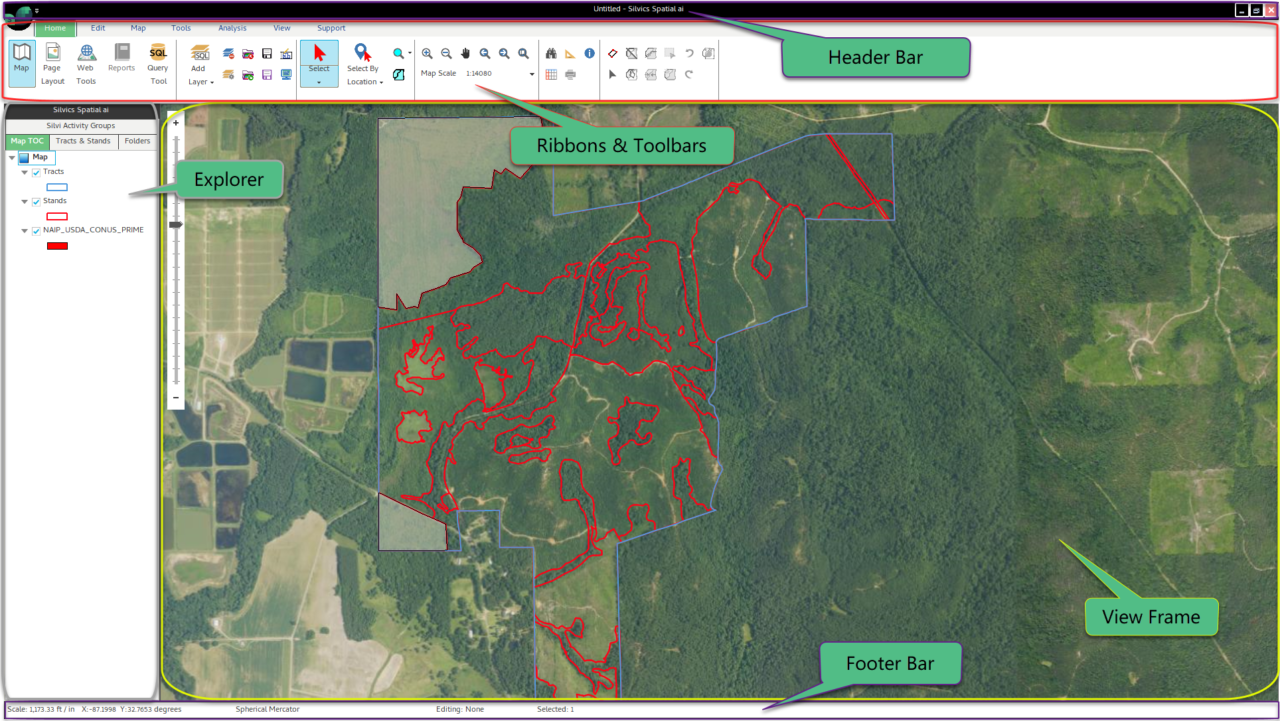Click the Silvi Activity Groups button
Screen dimensions: 1280x721
pos(80,126)
